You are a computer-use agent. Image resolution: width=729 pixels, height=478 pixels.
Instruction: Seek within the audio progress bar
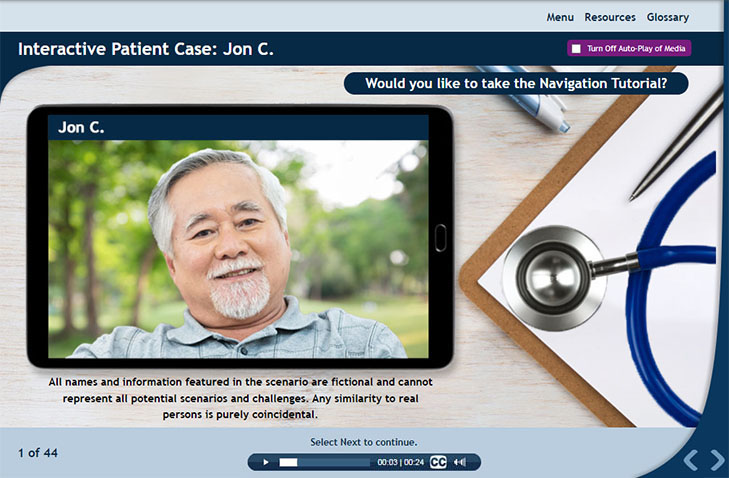click(325, 462)
